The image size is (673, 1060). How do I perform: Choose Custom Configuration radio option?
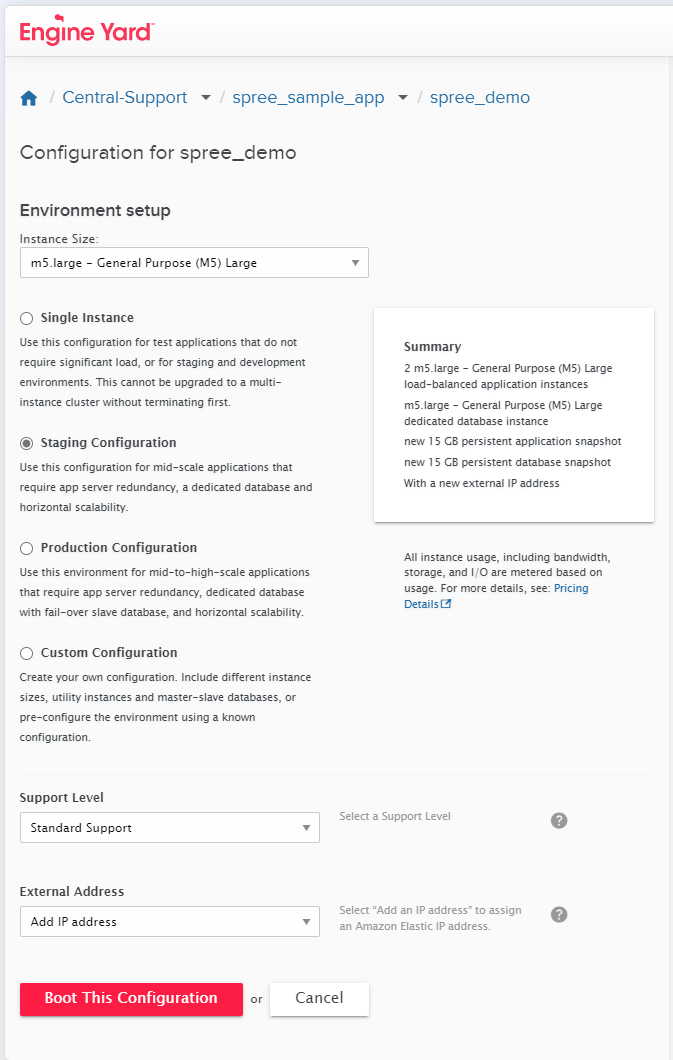coord(27,653)
